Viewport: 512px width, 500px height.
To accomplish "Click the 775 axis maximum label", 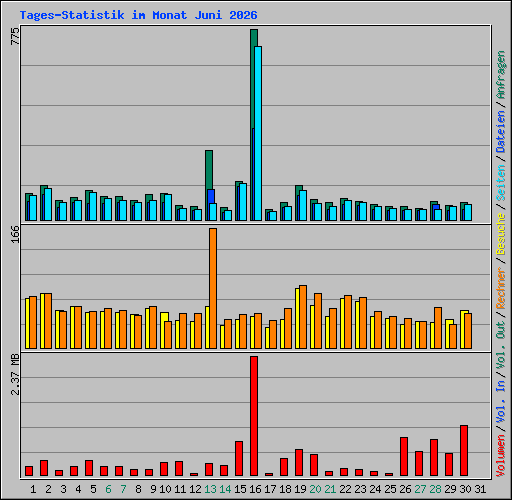I will 15,36.
